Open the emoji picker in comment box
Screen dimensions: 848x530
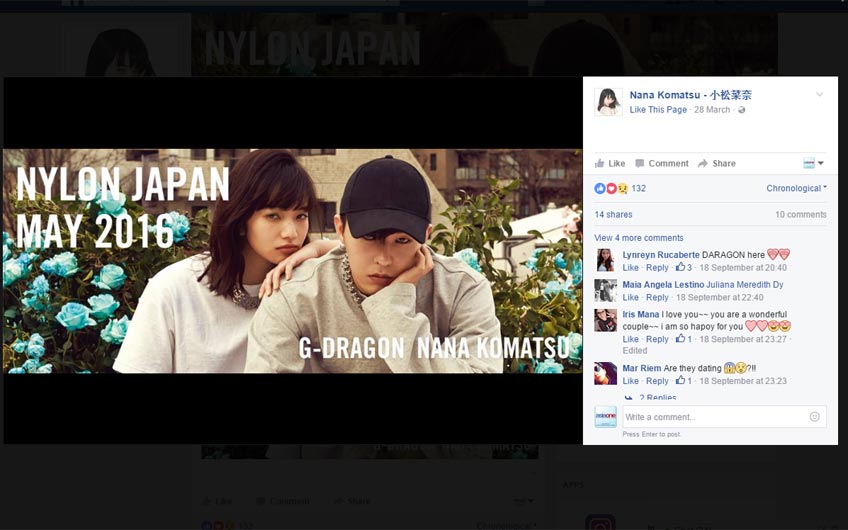pyautogui.click(x=815, y=417)
